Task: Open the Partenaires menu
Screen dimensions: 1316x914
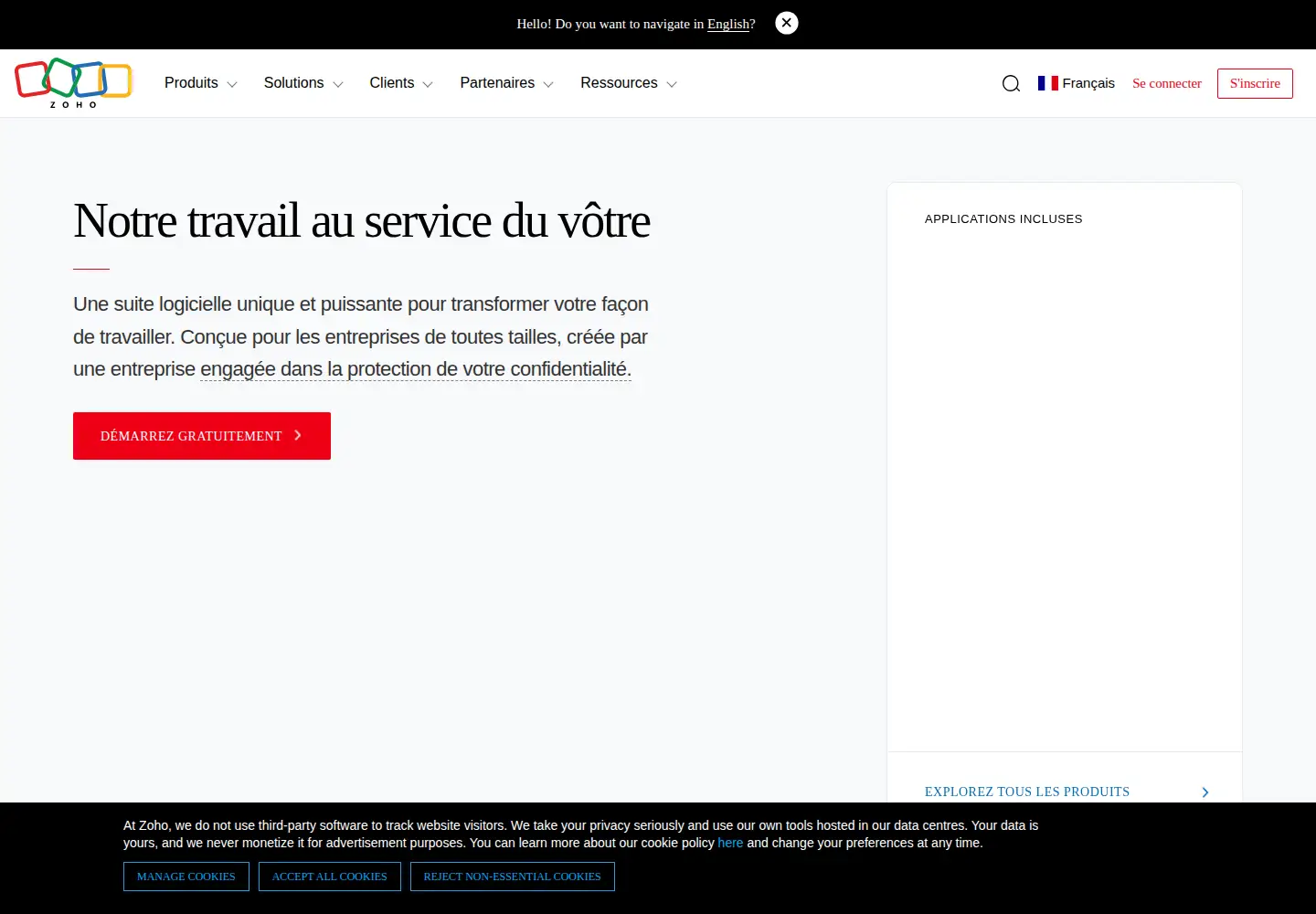Action: pos(506,83)
